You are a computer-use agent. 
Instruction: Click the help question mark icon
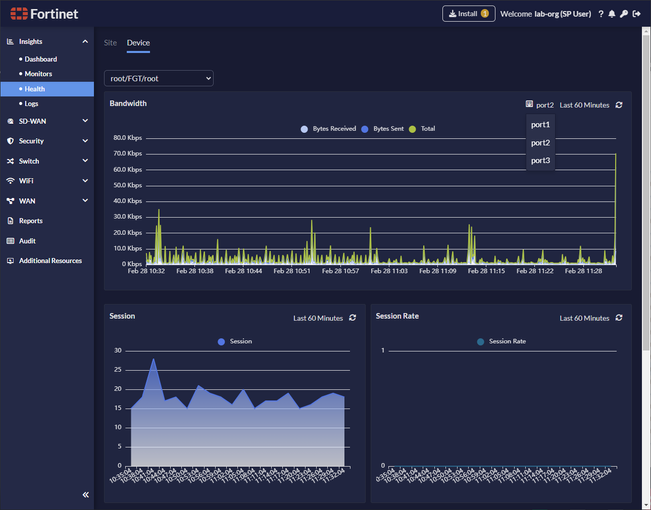[601, 14]
